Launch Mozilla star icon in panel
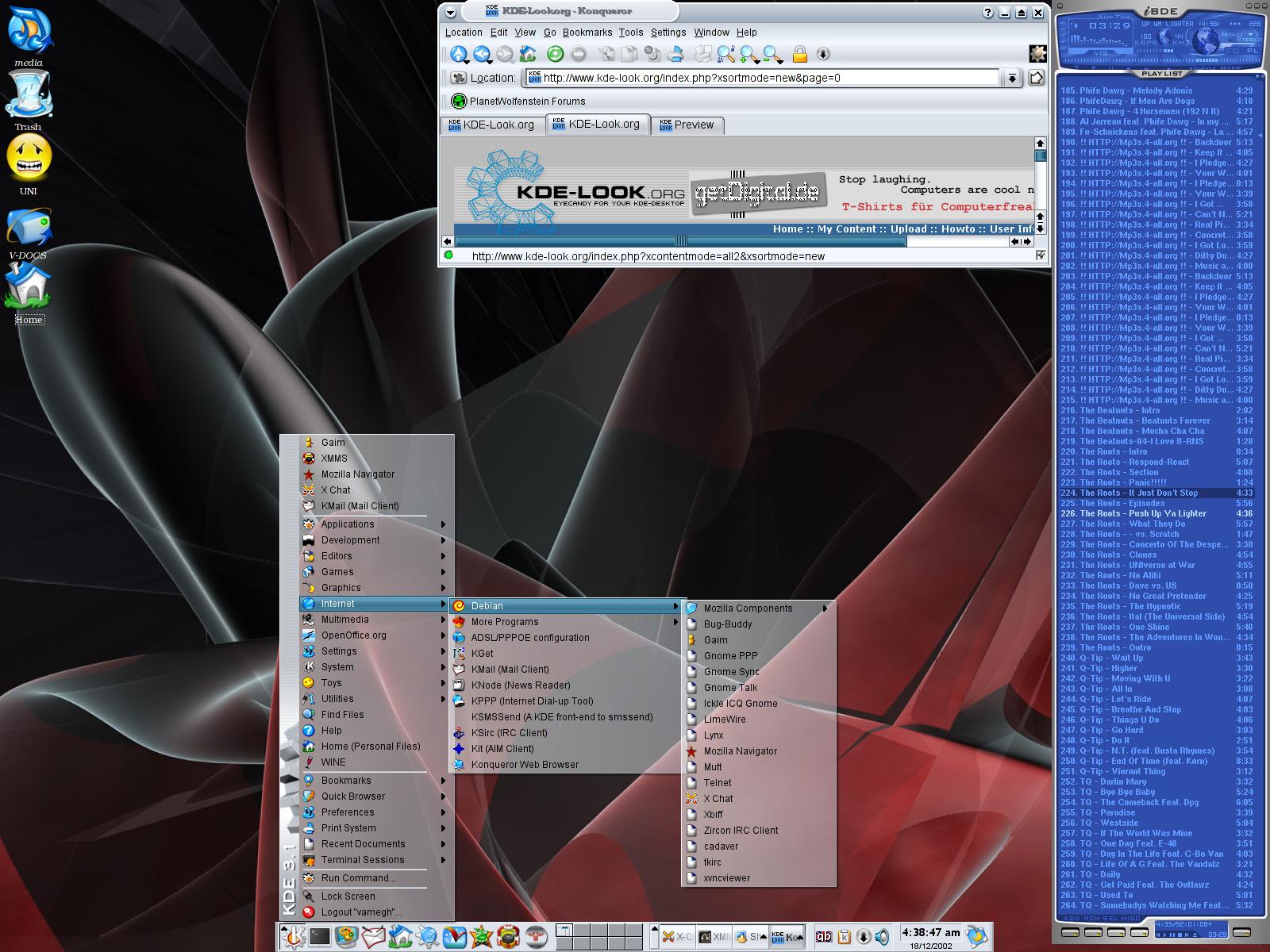 [x=481, y=937]
